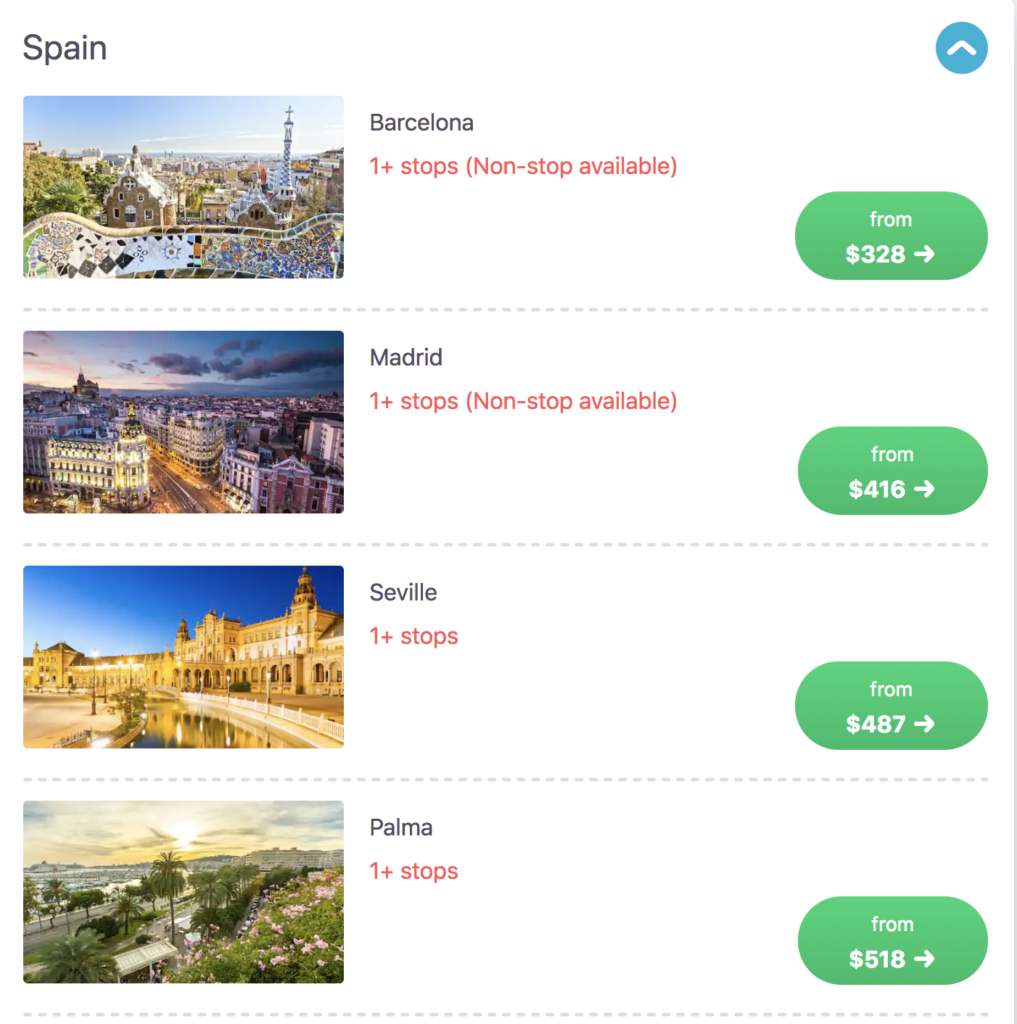Screen dimensions: 1017x1024
Task: Choose the Palma destination name
Action: [401, 828]
